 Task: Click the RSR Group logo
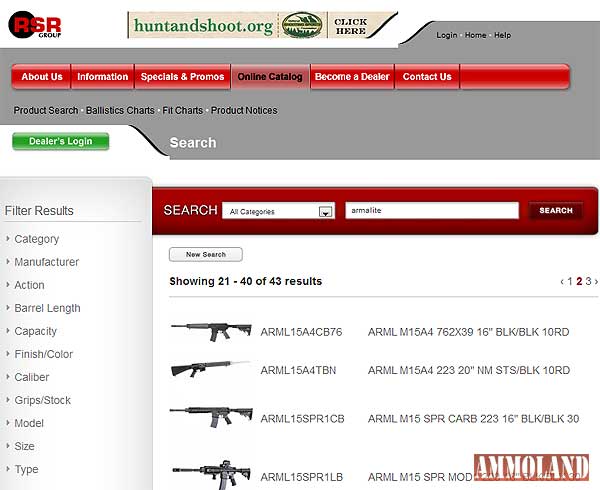pos(34,25)
